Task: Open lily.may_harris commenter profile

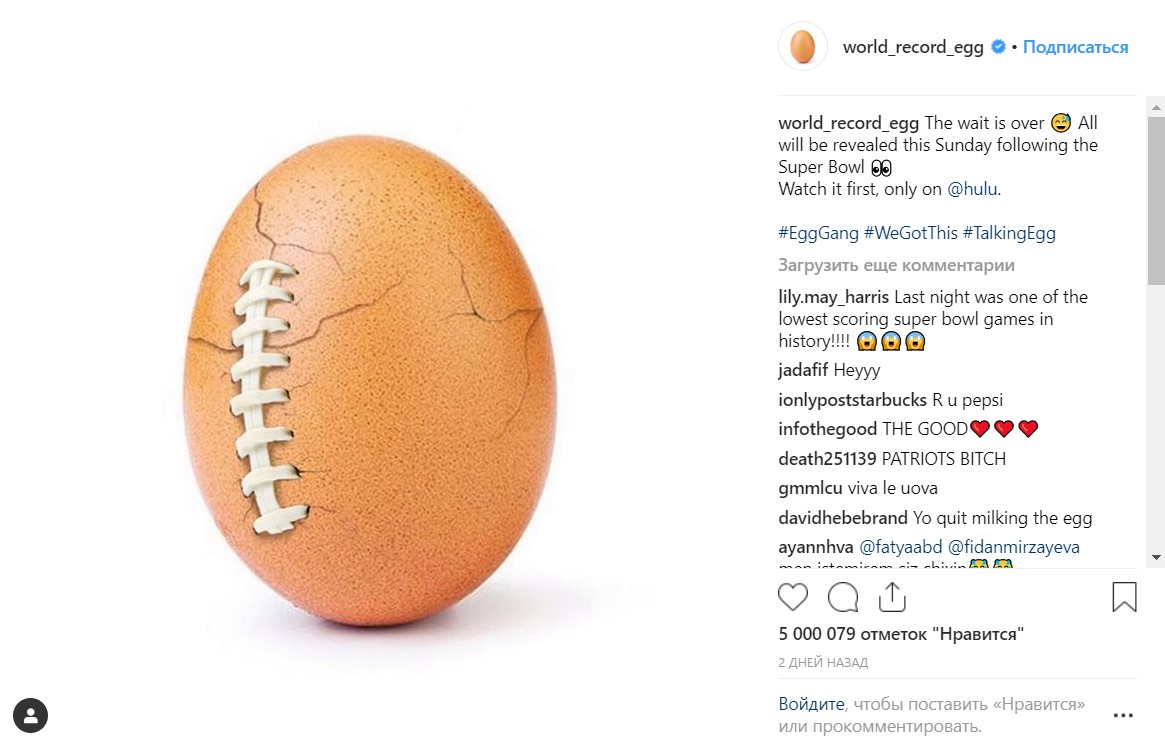Action: 833,297
